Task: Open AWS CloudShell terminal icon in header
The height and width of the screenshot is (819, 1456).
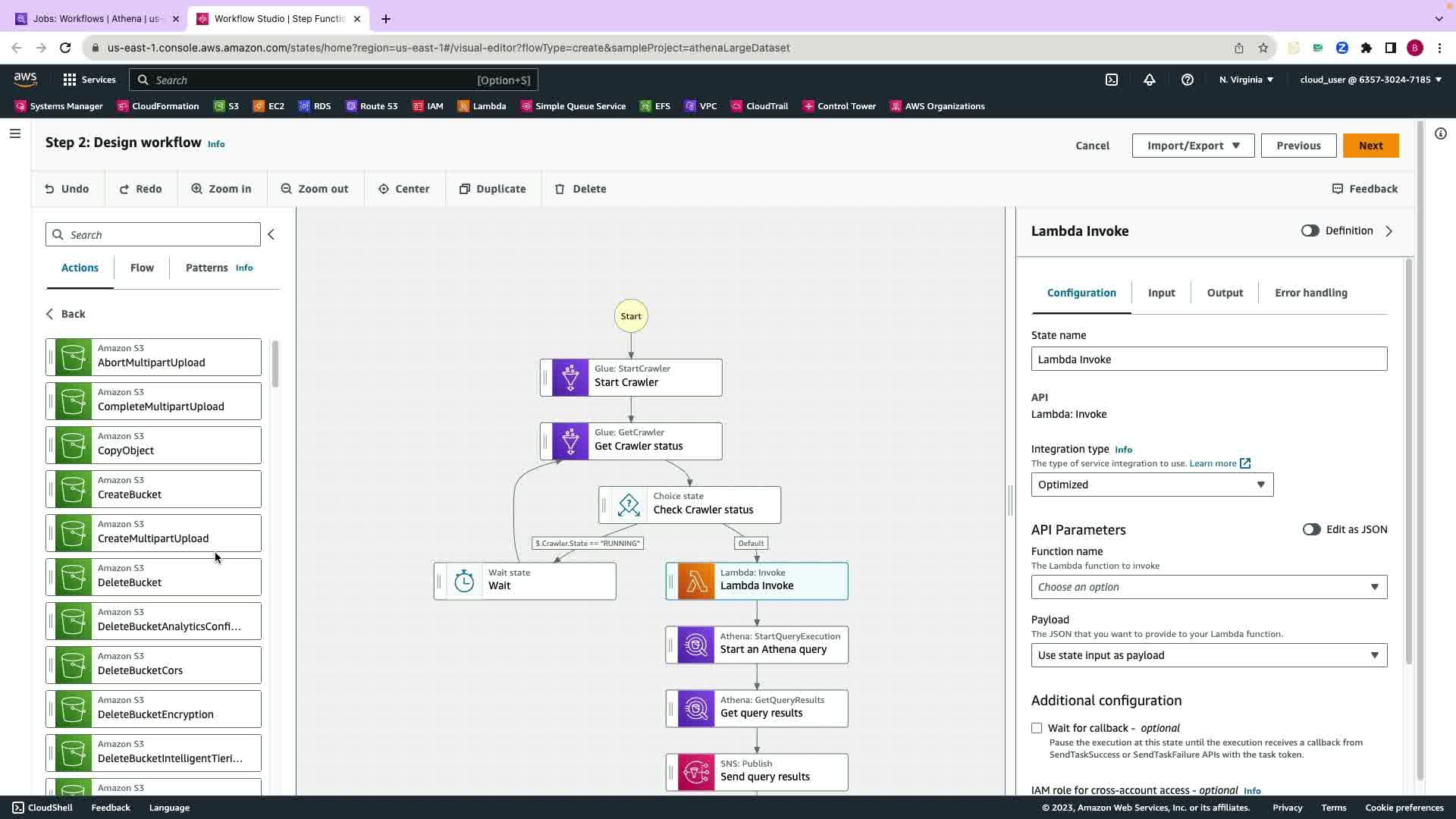Action: coord(1112,80)
